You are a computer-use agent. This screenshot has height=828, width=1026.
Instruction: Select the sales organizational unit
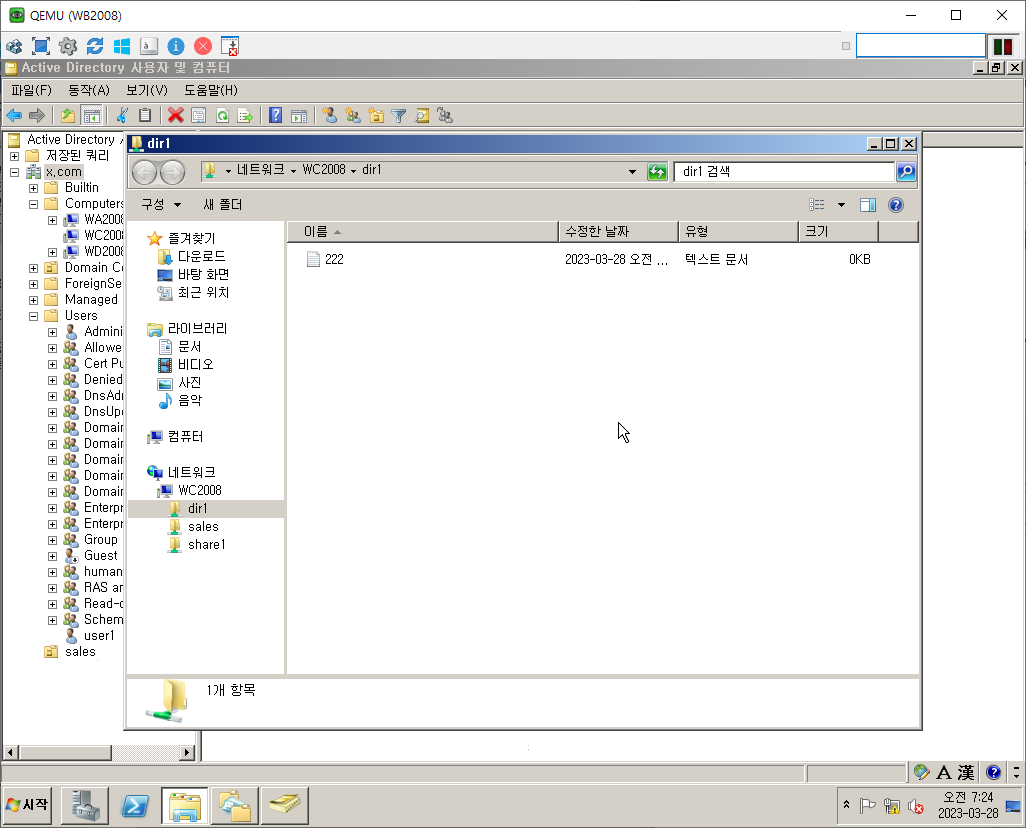80,651
